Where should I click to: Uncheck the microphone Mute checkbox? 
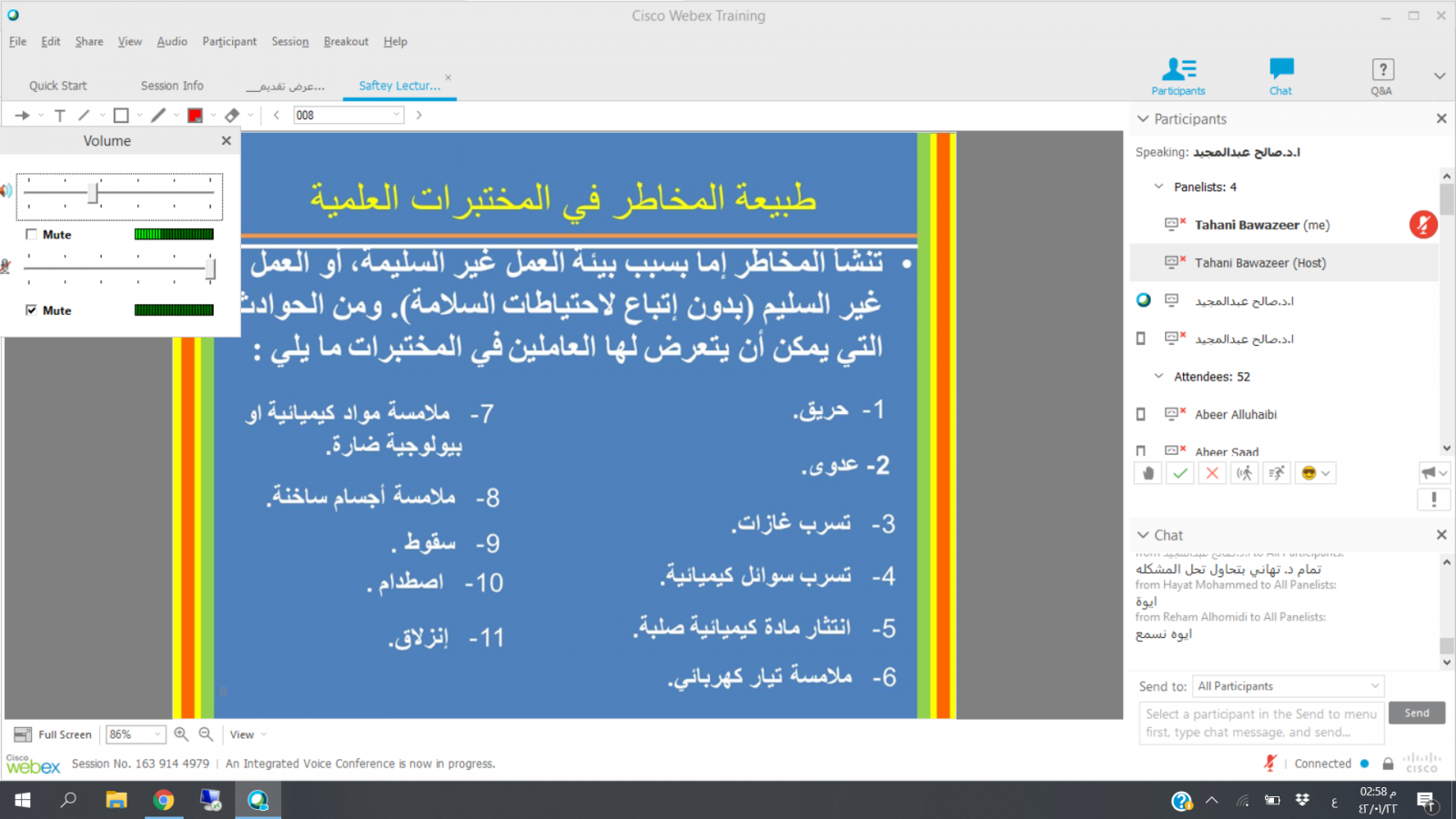point(32,310)
